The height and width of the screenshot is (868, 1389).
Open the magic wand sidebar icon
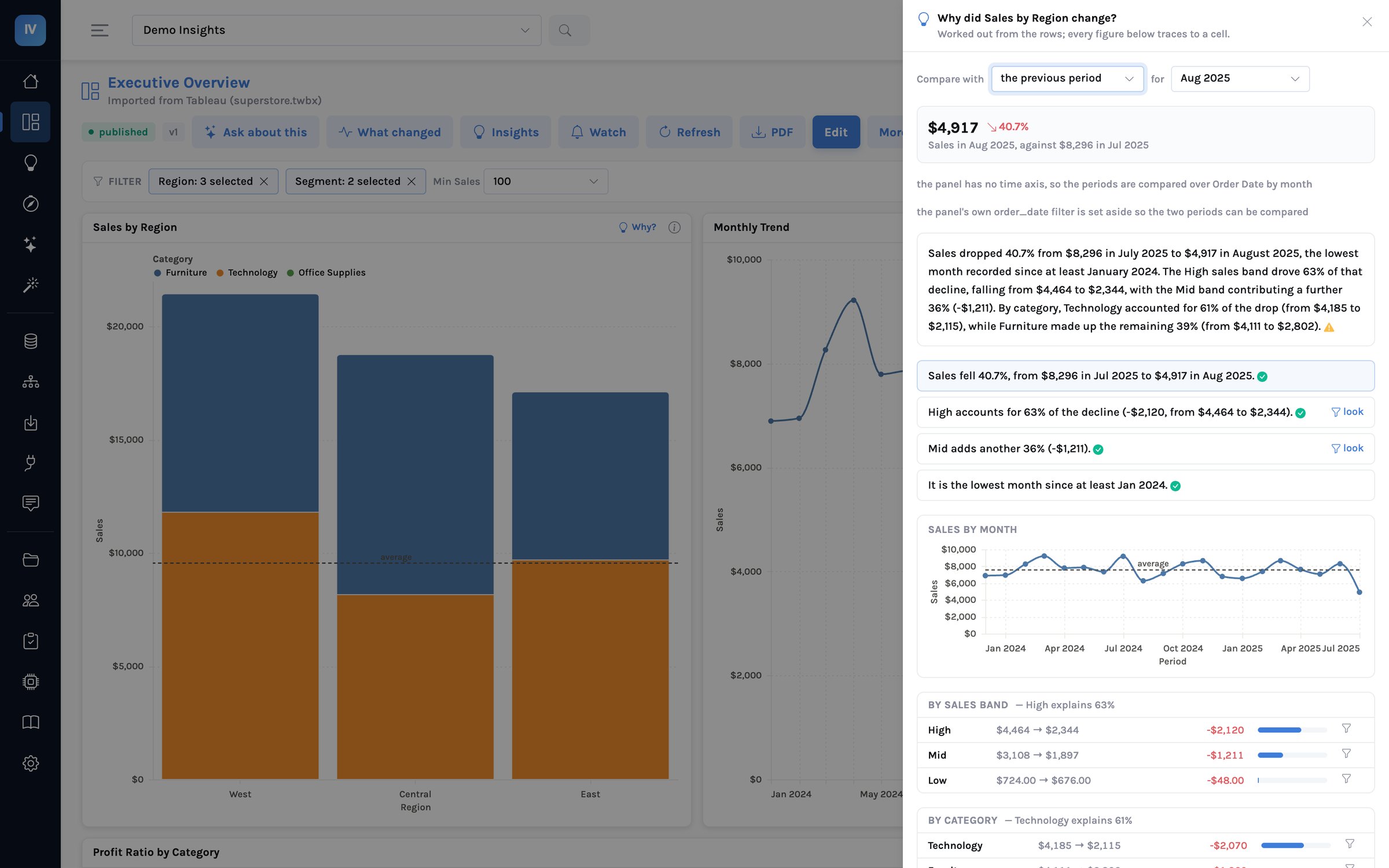(x=31, y=285)
